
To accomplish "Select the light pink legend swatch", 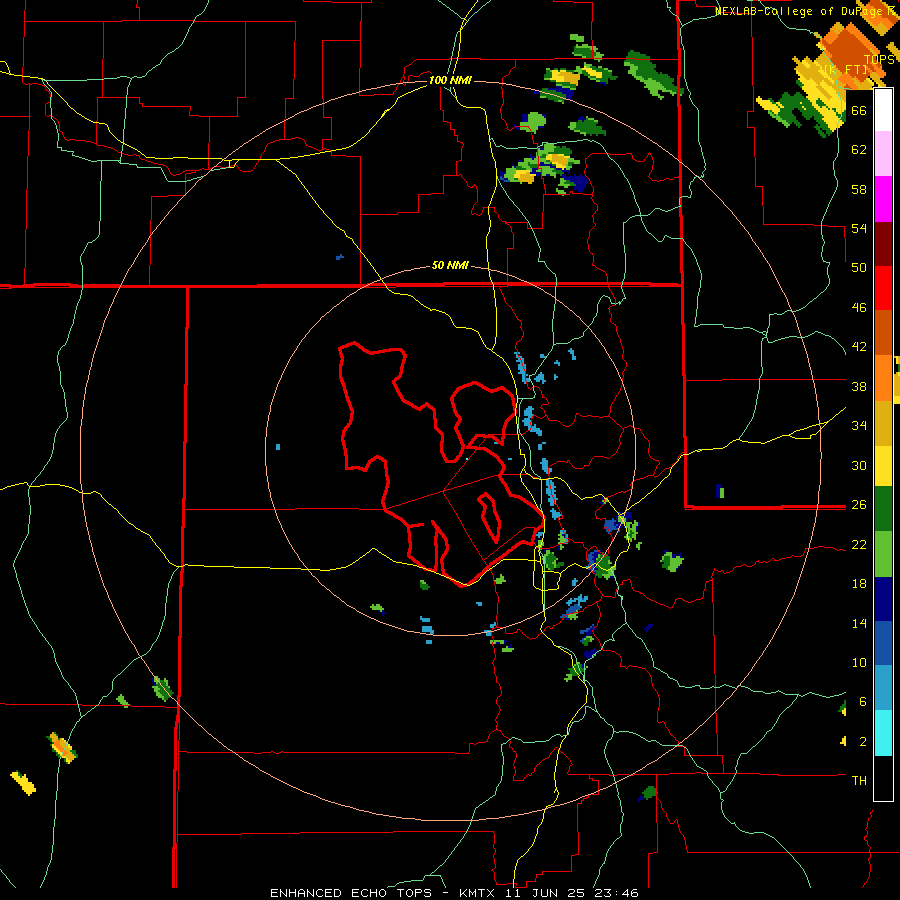I will click(x=883, y=154).
